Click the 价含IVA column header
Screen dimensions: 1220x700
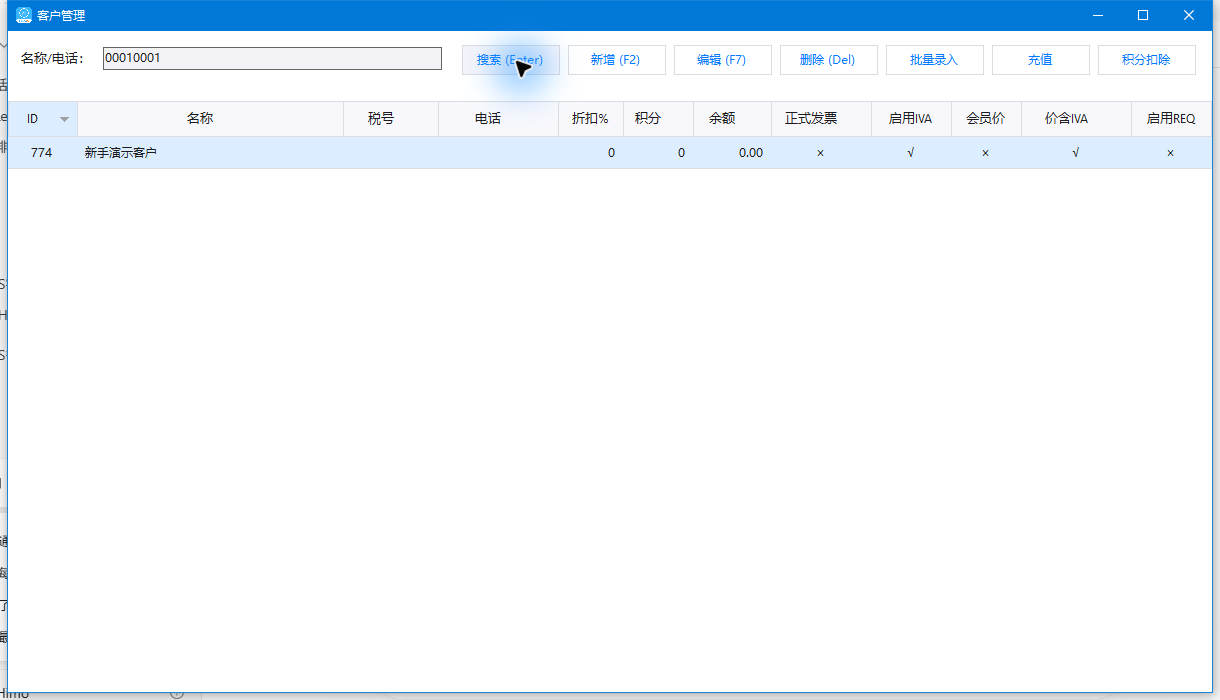[1077, 119]
